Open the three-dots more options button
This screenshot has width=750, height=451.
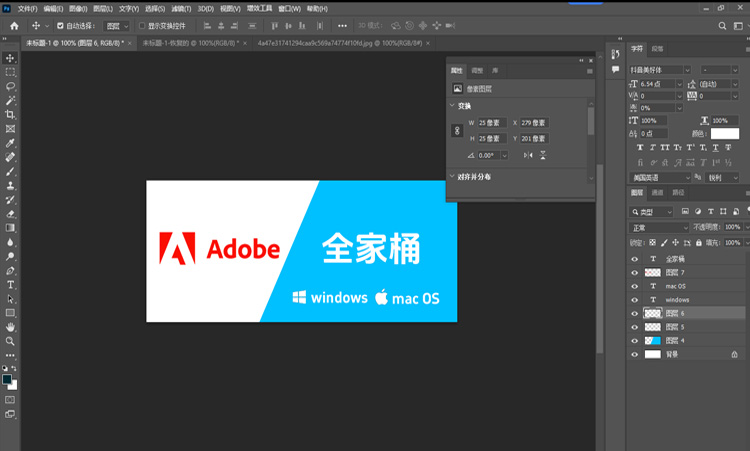pos(342,26)
